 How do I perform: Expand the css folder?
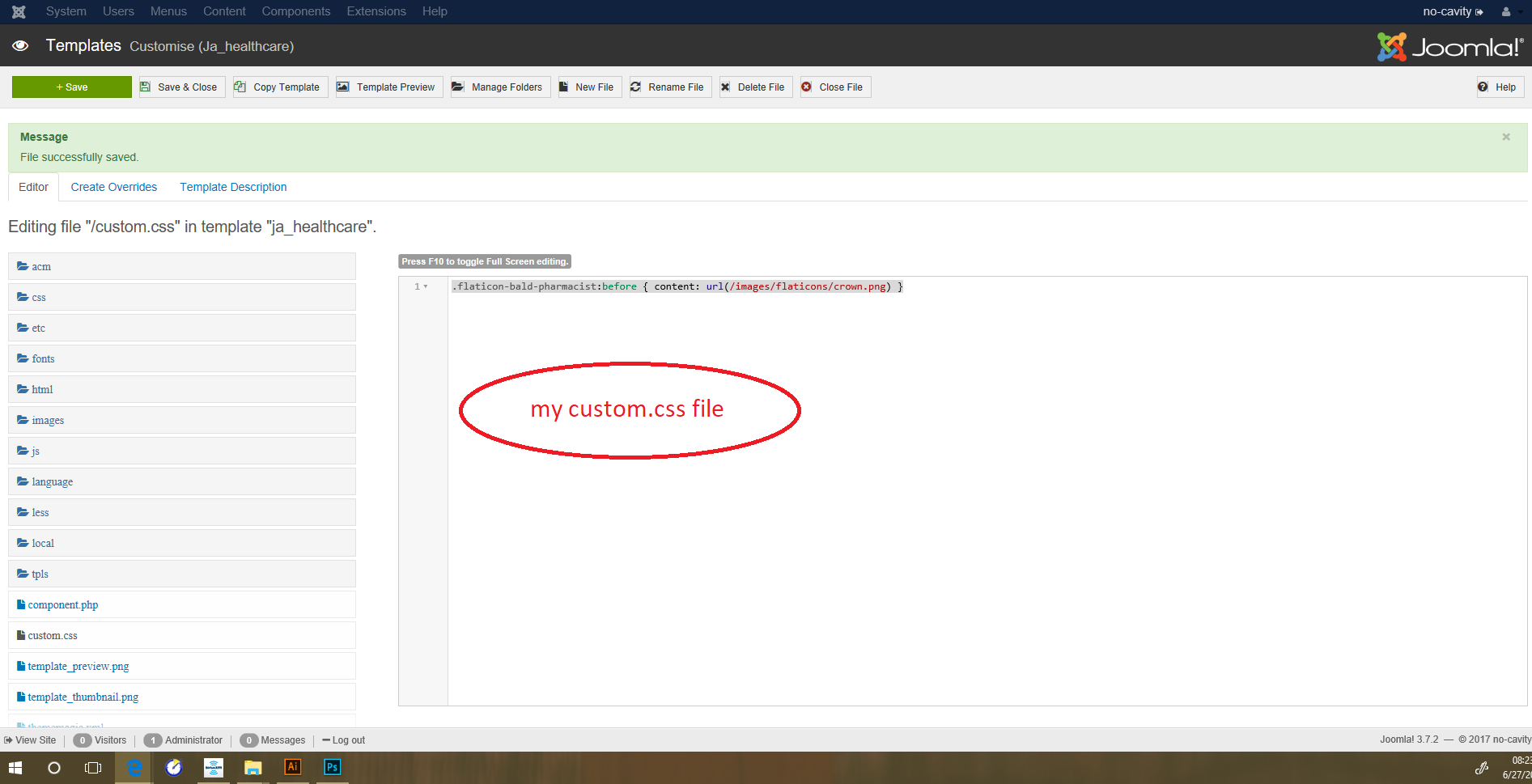tap(182, 297)
